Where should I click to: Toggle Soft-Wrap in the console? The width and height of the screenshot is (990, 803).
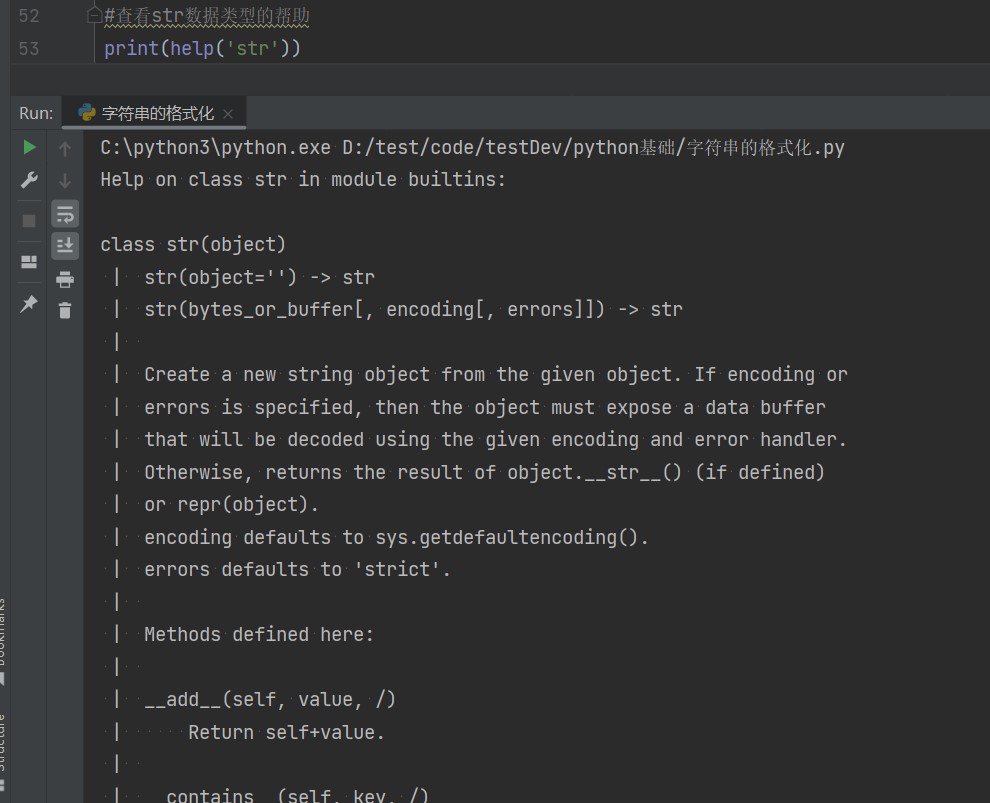point(65,213)
